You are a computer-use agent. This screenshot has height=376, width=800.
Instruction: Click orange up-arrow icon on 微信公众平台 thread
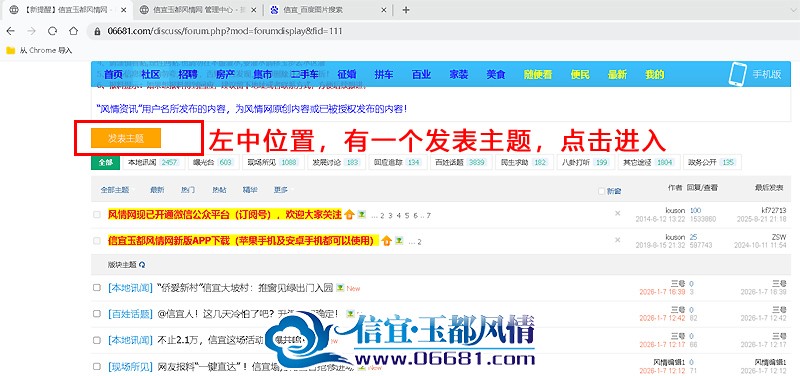pyautogui.click(x=349, y=215)
